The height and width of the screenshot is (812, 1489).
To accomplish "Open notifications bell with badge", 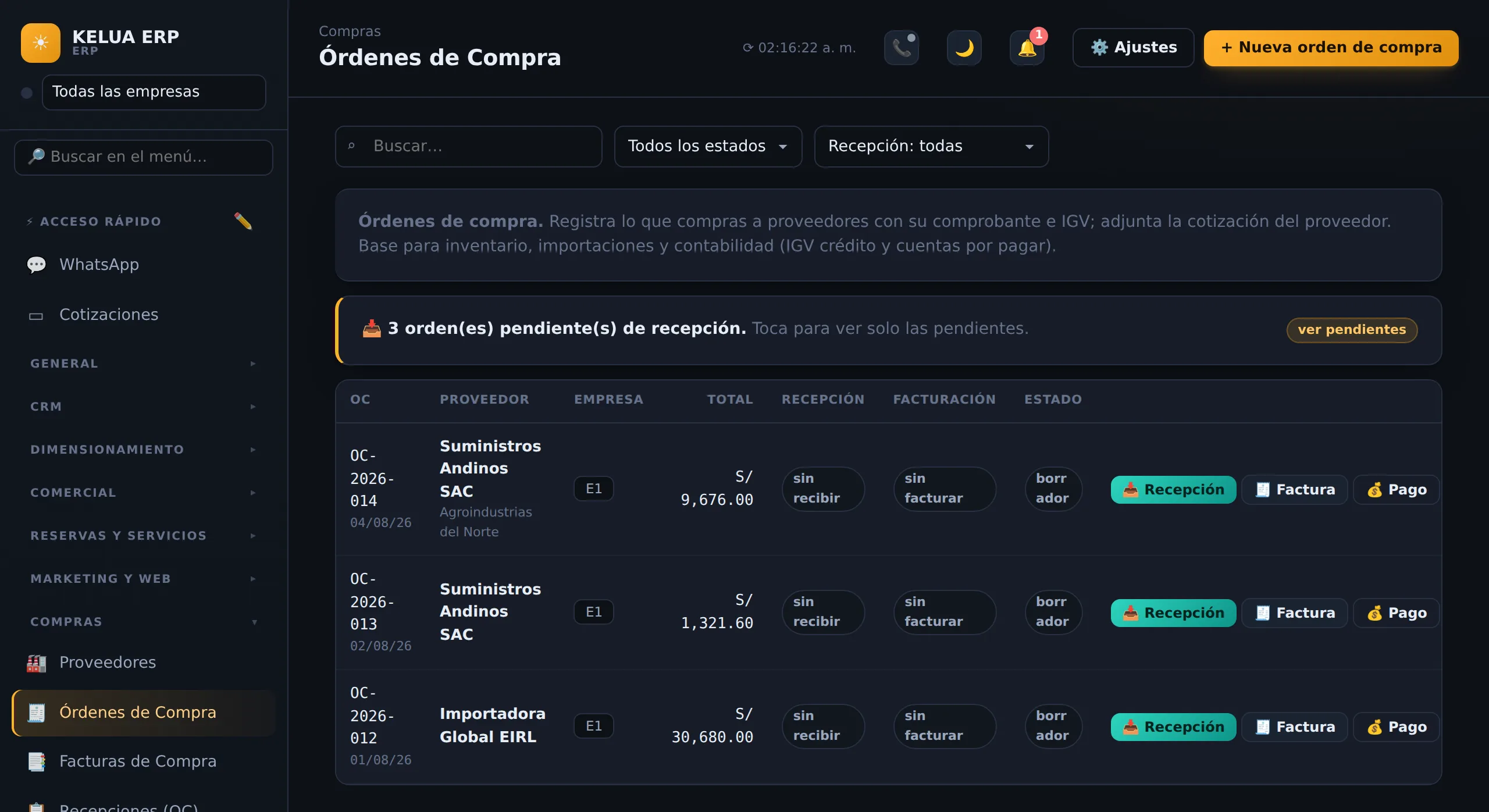I will tap(1027, 48).
